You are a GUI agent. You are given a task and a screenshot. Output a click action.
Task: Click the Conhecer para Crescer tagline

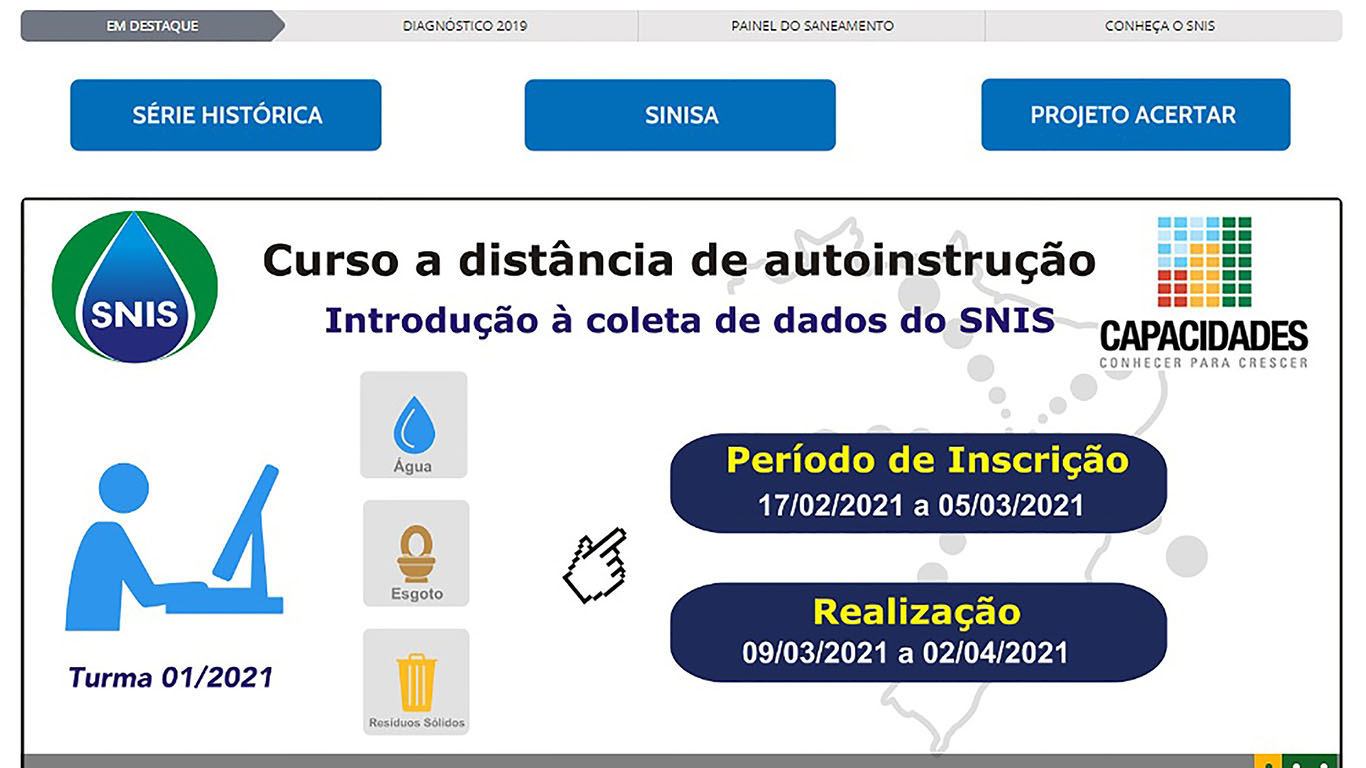[1204, 362]
